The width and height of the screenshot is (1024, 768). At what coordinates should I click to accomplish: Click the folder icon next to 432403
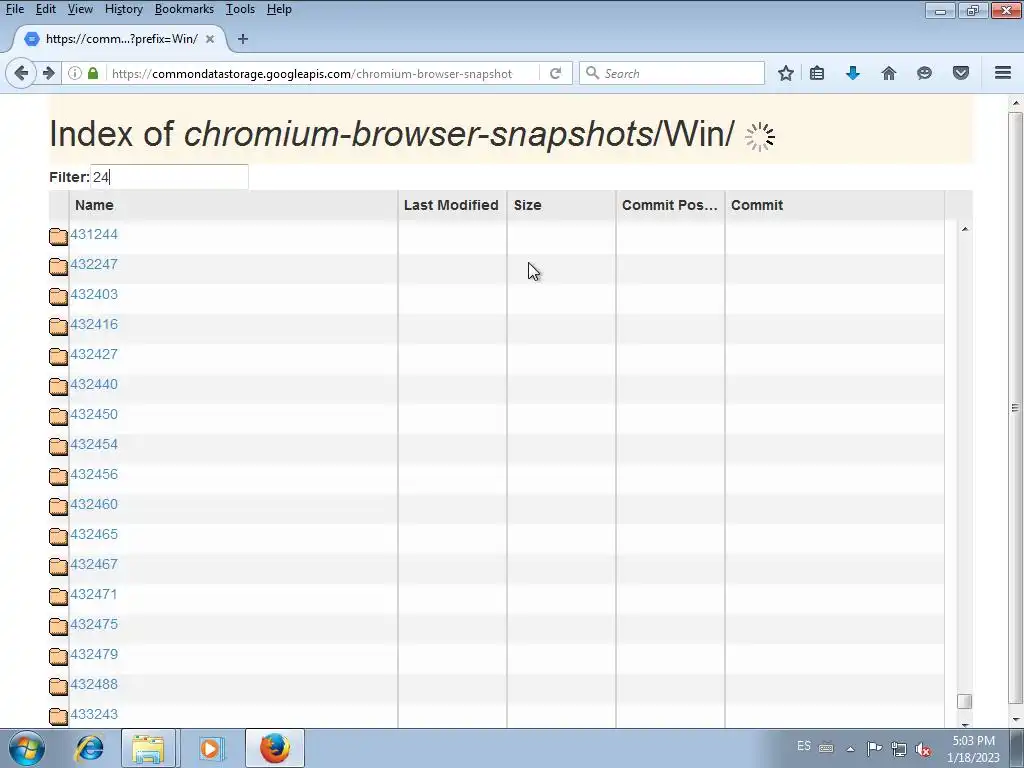[x=59, y=296]
